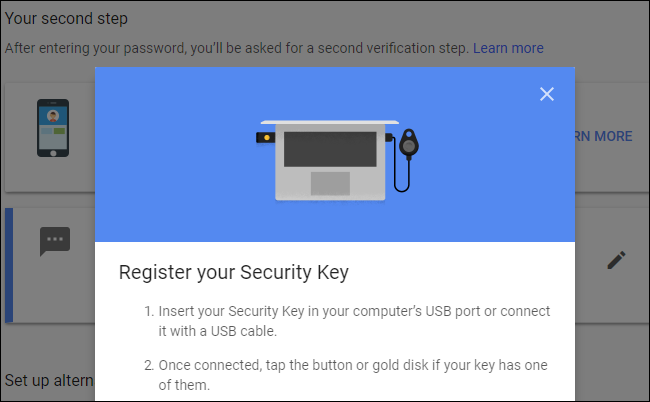Click the Set up alternative section heading

(49, 380)
